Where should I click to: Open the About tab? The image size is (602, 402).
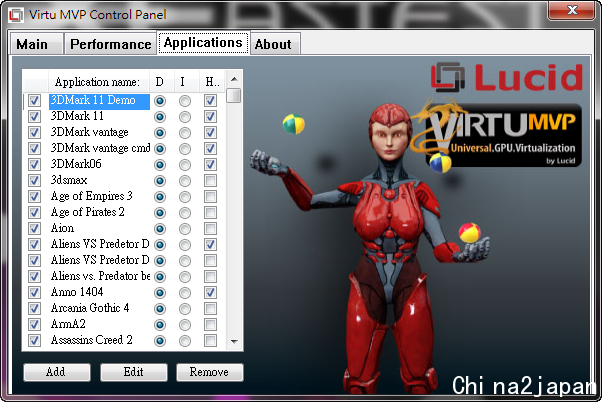275,44
